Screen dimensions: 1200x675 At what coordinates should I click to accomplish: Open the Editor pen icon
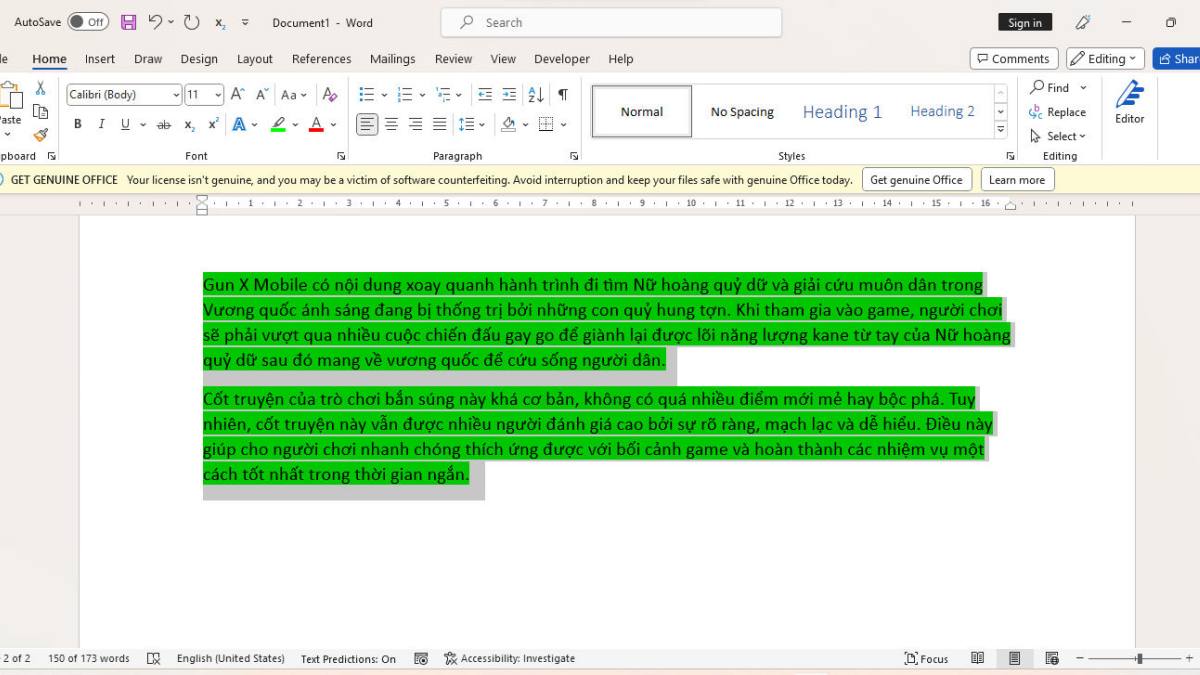[1129, 102]
